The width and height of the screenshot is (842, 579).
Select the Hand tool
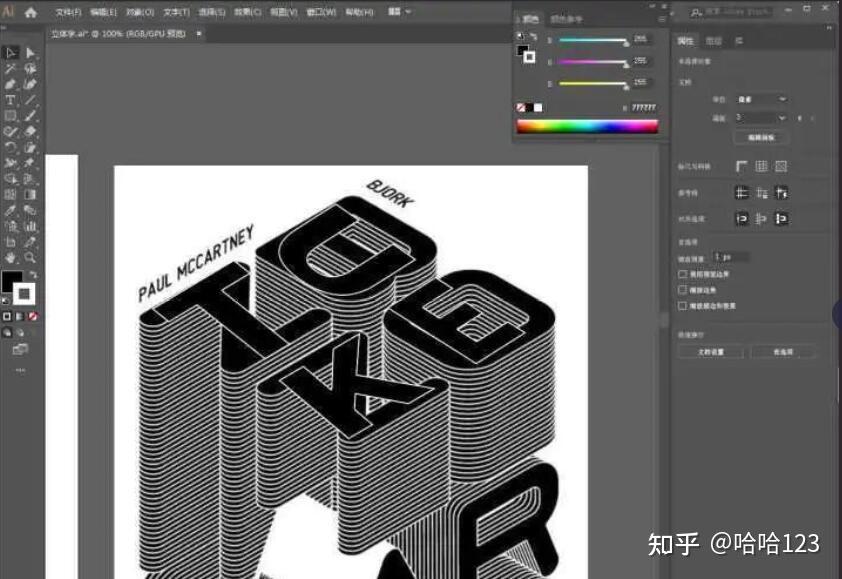click(x=11, y=258)
